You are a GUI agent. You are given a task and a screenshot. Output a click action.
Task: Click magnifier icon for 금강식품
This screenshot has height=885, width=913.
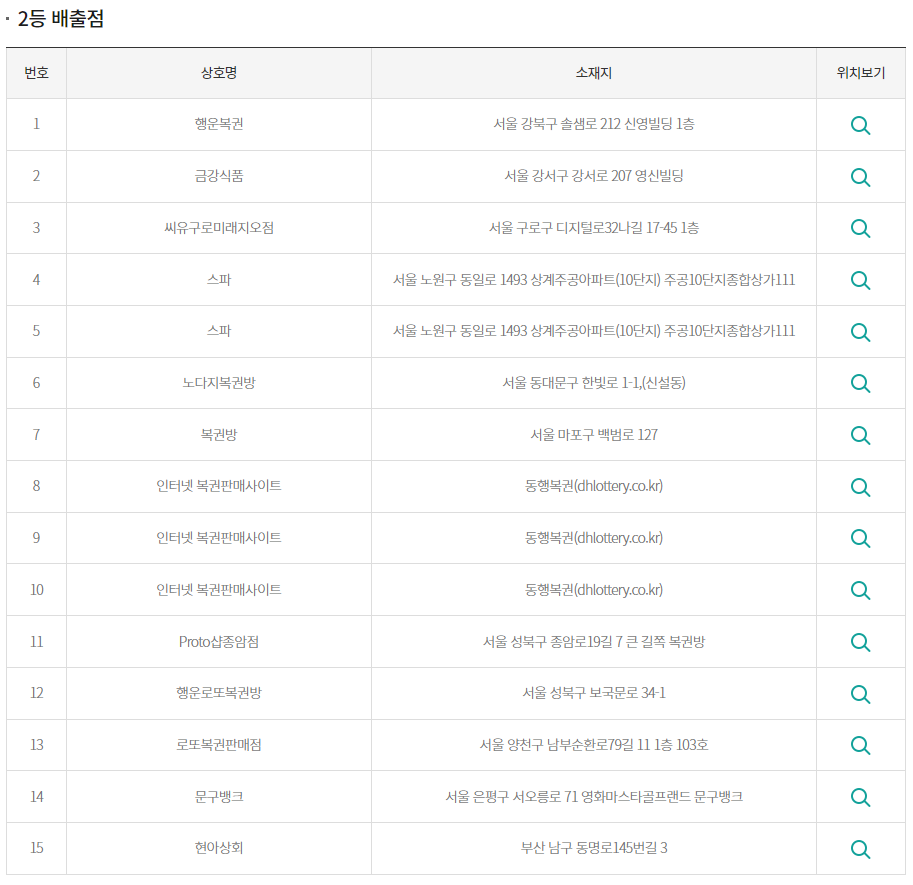click(x=860, y=177)
